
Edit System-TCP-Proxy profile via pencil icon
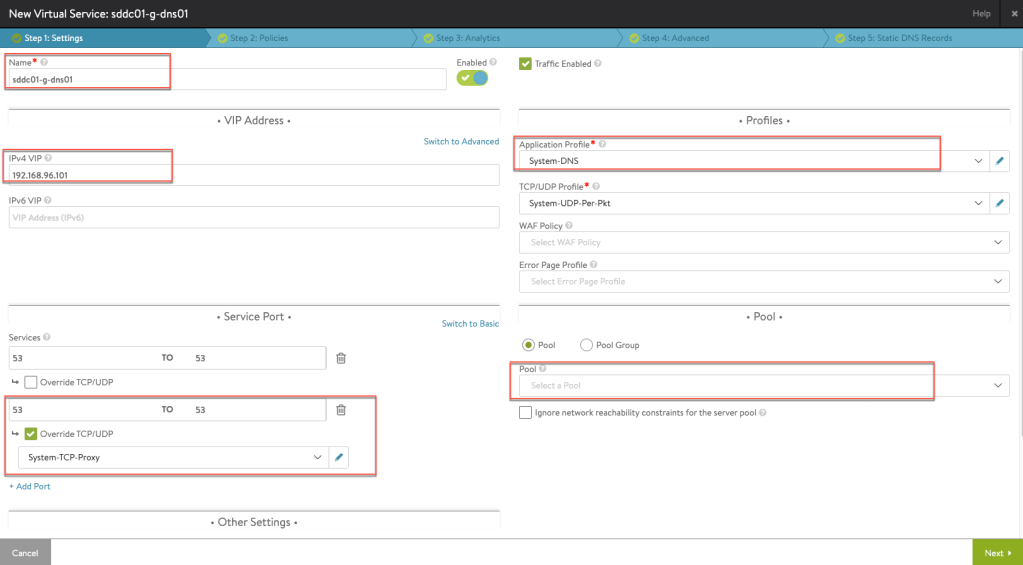[x=339, y=457]
